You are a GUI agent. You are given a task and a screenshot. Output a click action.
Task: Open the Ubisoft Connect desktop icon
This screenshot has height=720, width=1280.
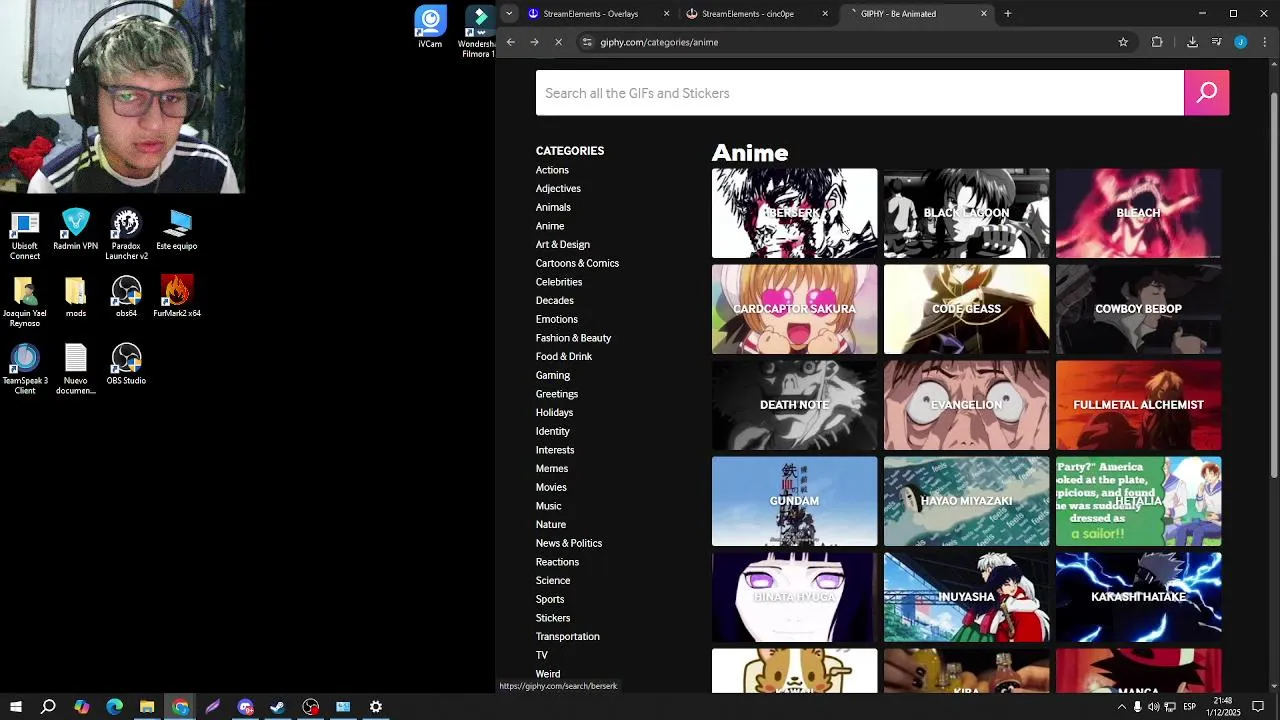click(25, 236)
